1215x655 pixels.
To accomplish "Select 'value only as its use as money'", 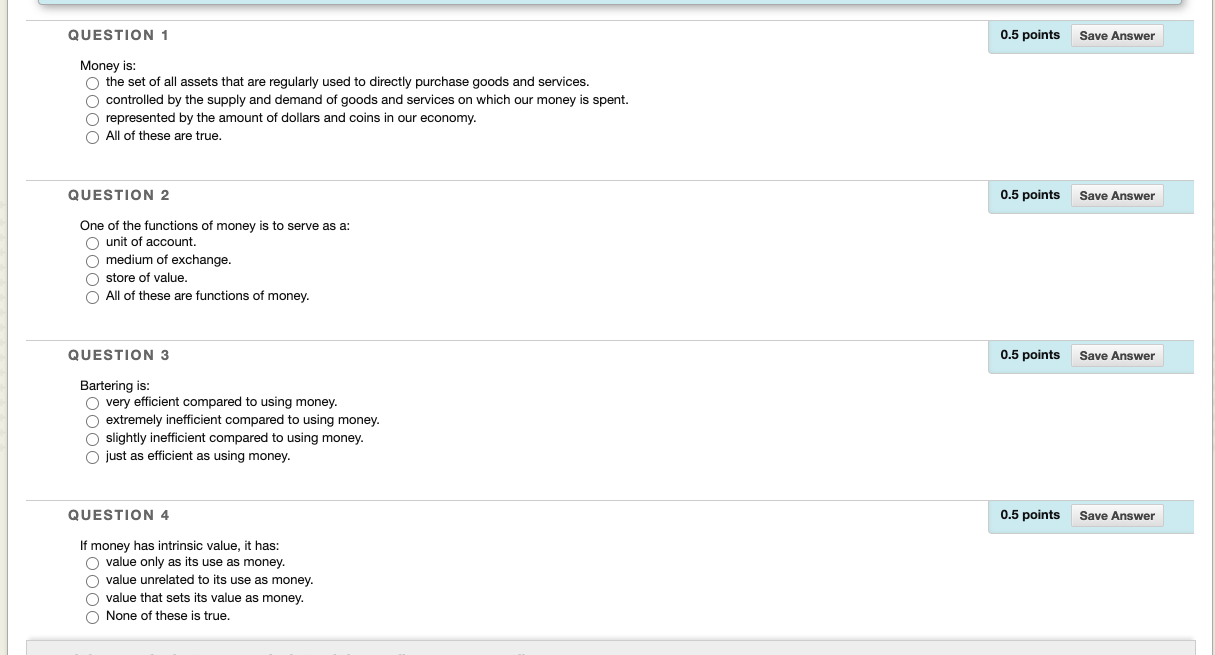I will click(x=93, y=563).
